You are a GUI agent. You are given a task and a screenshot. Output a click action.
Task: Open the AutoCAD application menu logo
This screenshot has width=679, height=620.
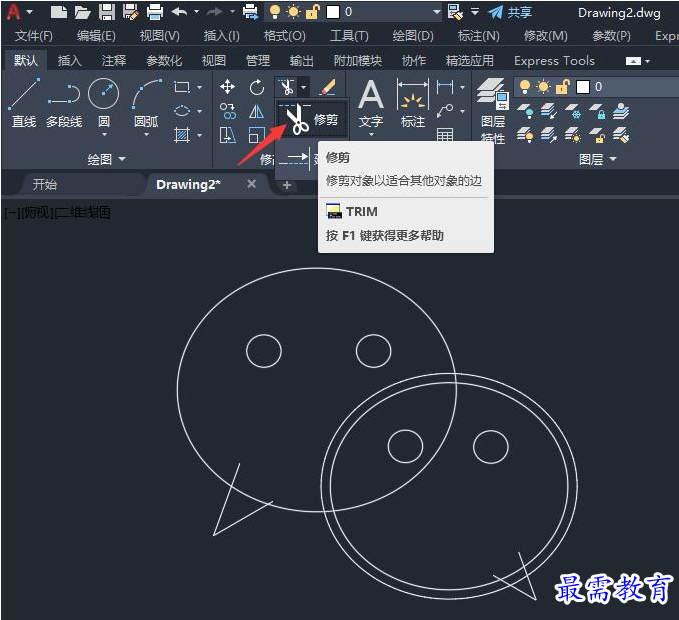coord(13,12)
